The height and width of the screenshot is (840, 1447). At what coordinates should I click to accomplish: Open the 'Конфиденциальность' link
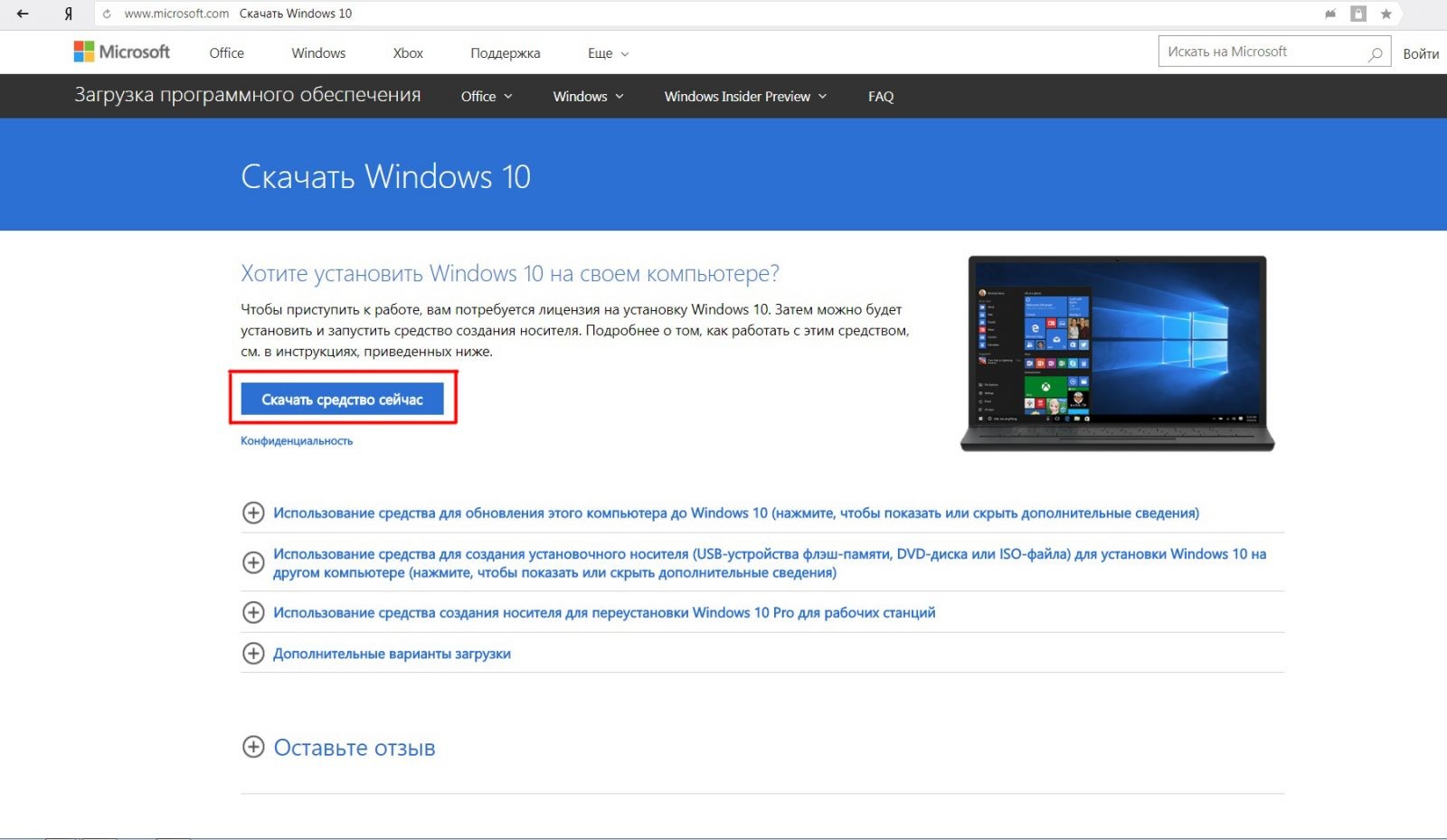pos(297,440)
